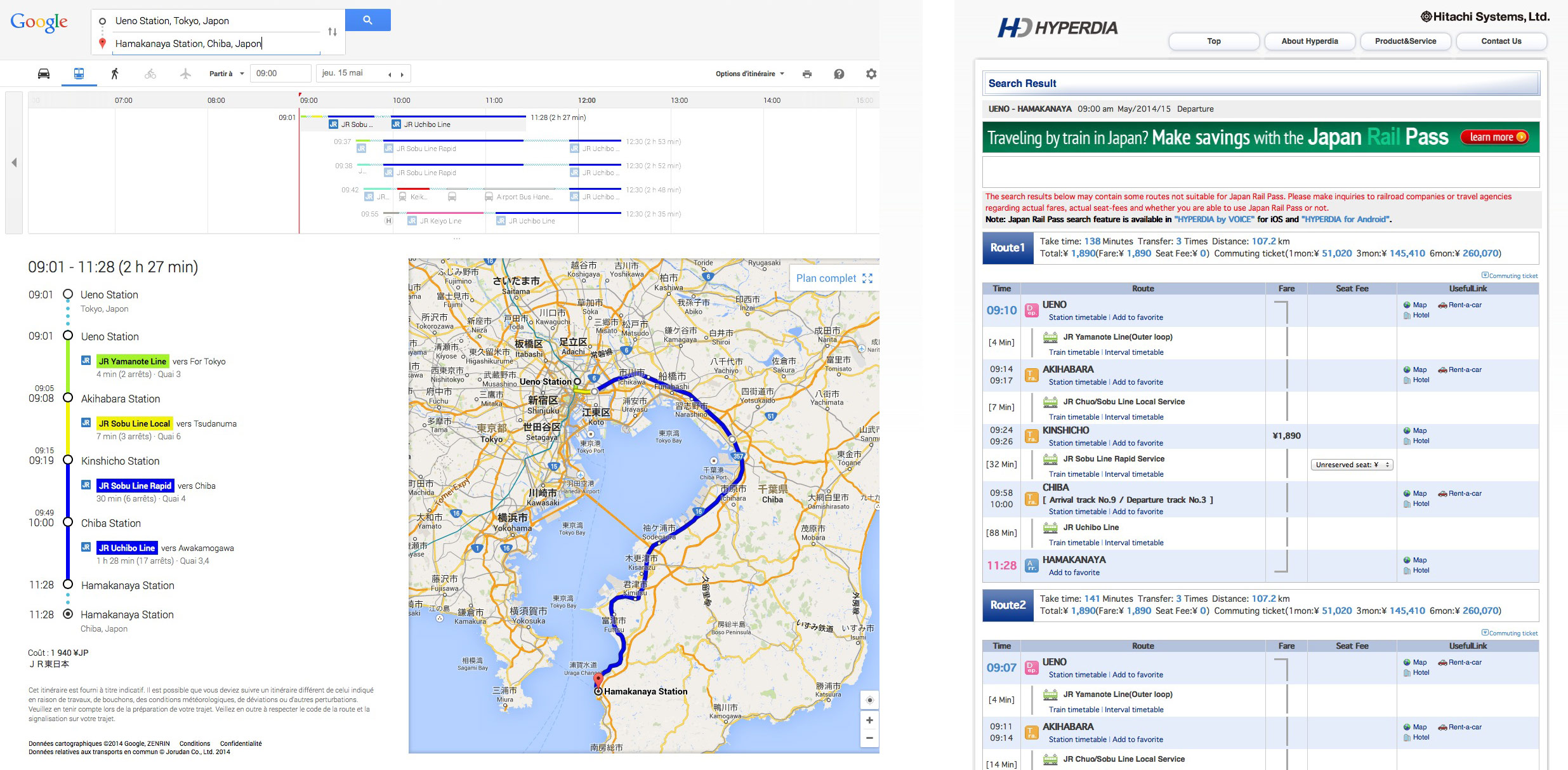Click Train timetable for JR Uchibo Line

(1074, 543)
